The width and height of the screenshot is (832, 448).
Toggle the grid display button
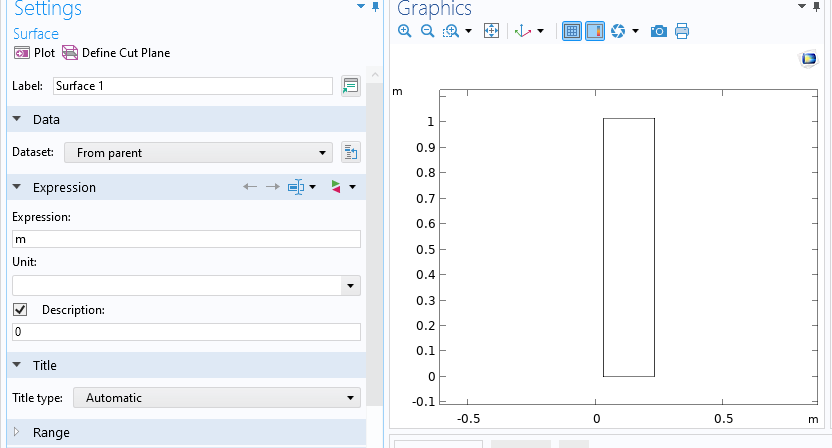click(x=572, y=32)
